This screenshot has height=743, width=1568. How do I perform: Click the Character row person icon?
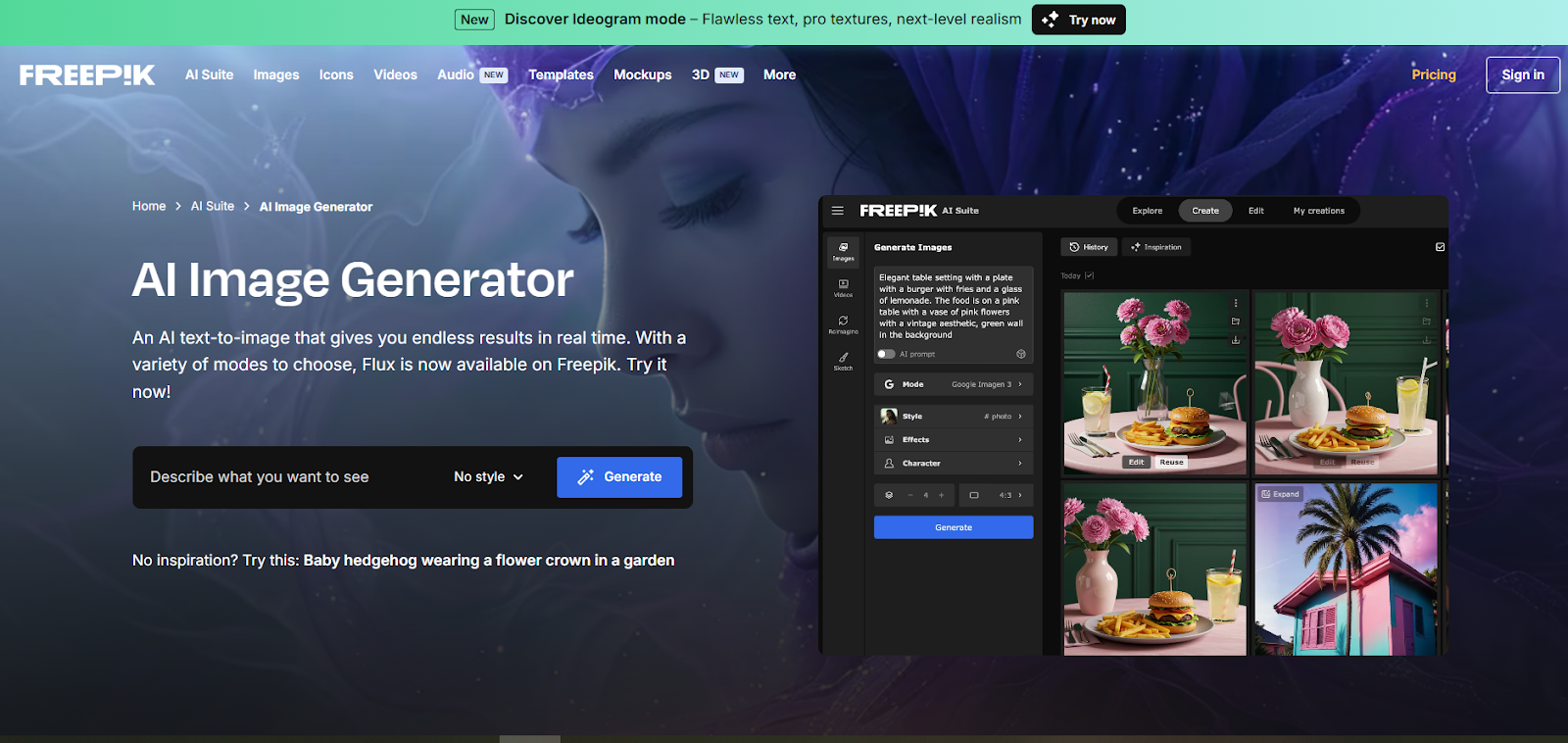[x=889, y=464]
